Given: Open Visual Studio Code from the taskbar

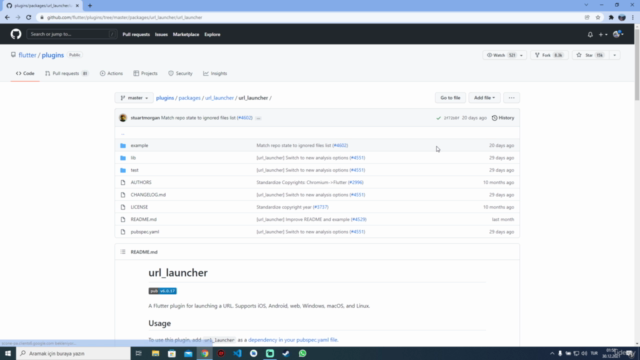Looking at the screenshot, I should 237,353.
